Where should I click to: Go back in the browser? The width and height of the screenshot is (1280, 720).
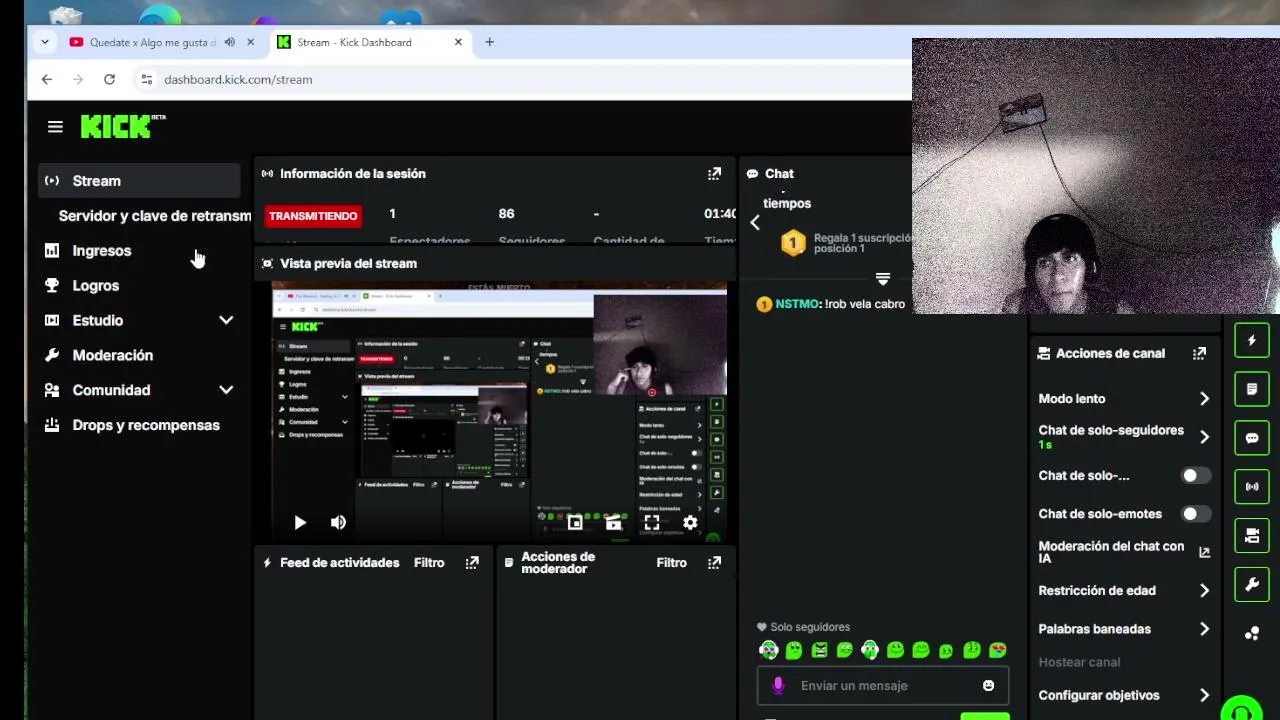(x=47, y=79)
